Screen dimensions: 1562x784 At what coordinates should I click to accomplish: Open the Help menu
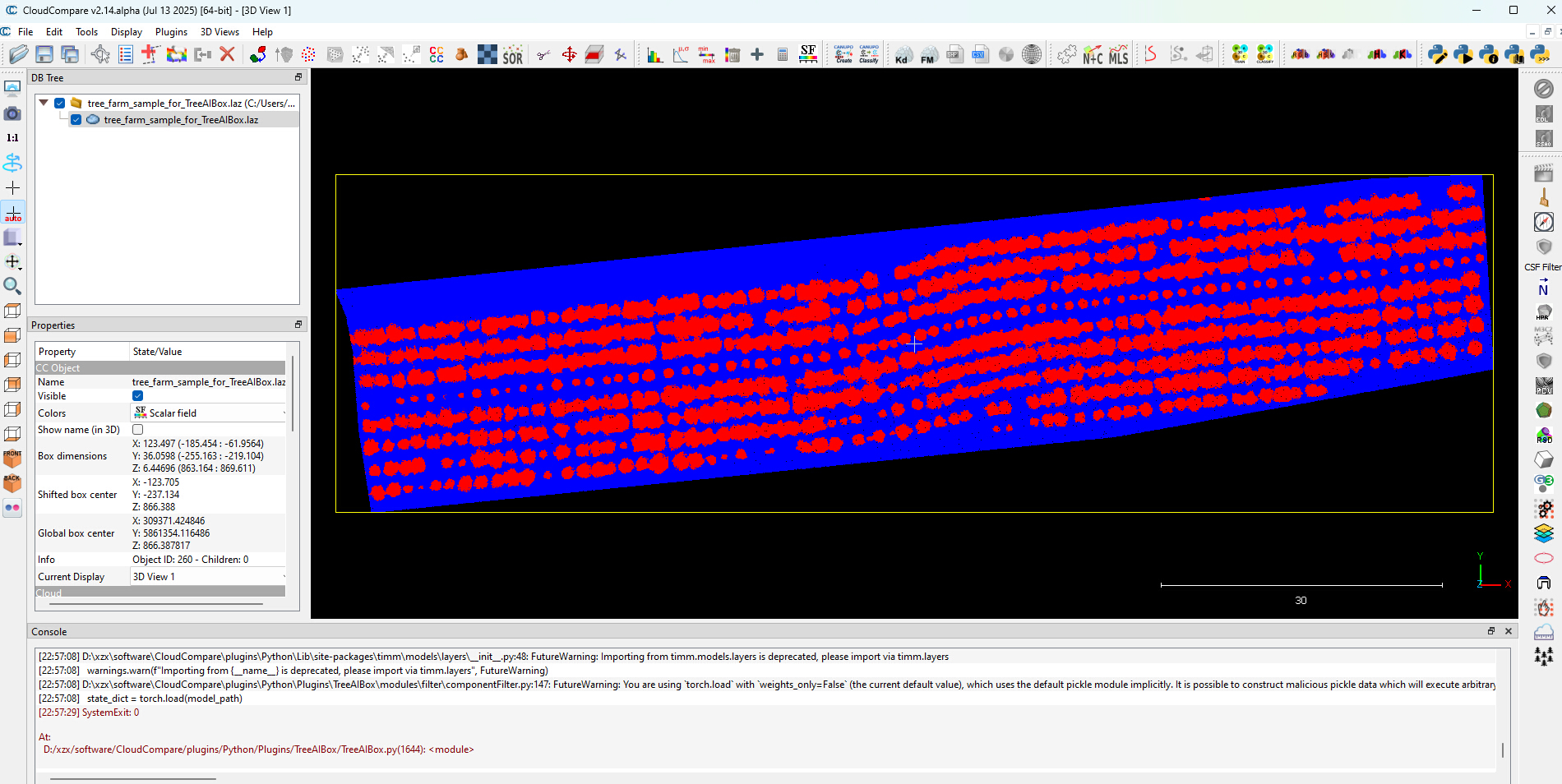263,32
